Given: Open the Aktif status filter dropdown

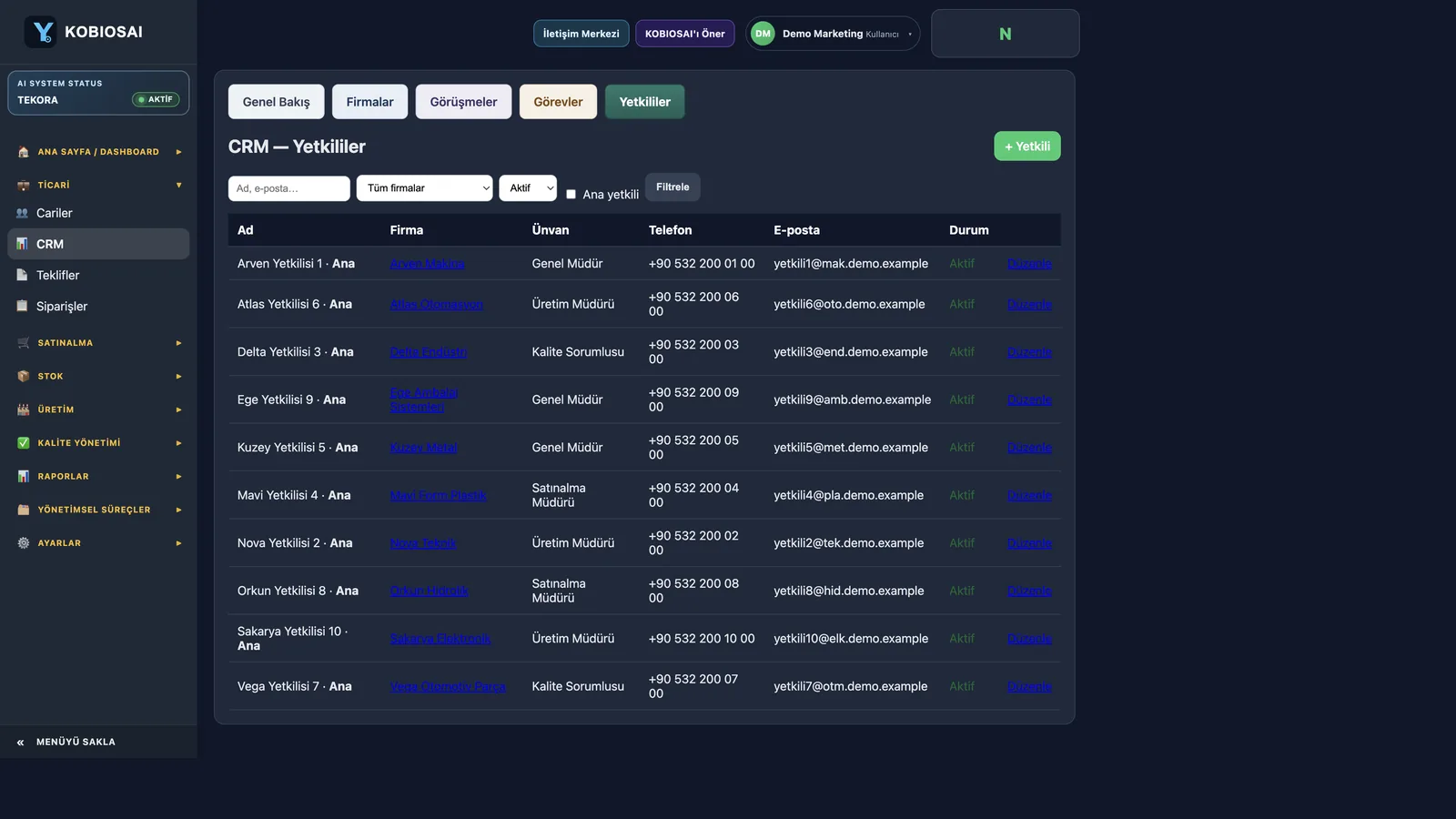Looking at the screenshot, I should [x=528, y=188].
